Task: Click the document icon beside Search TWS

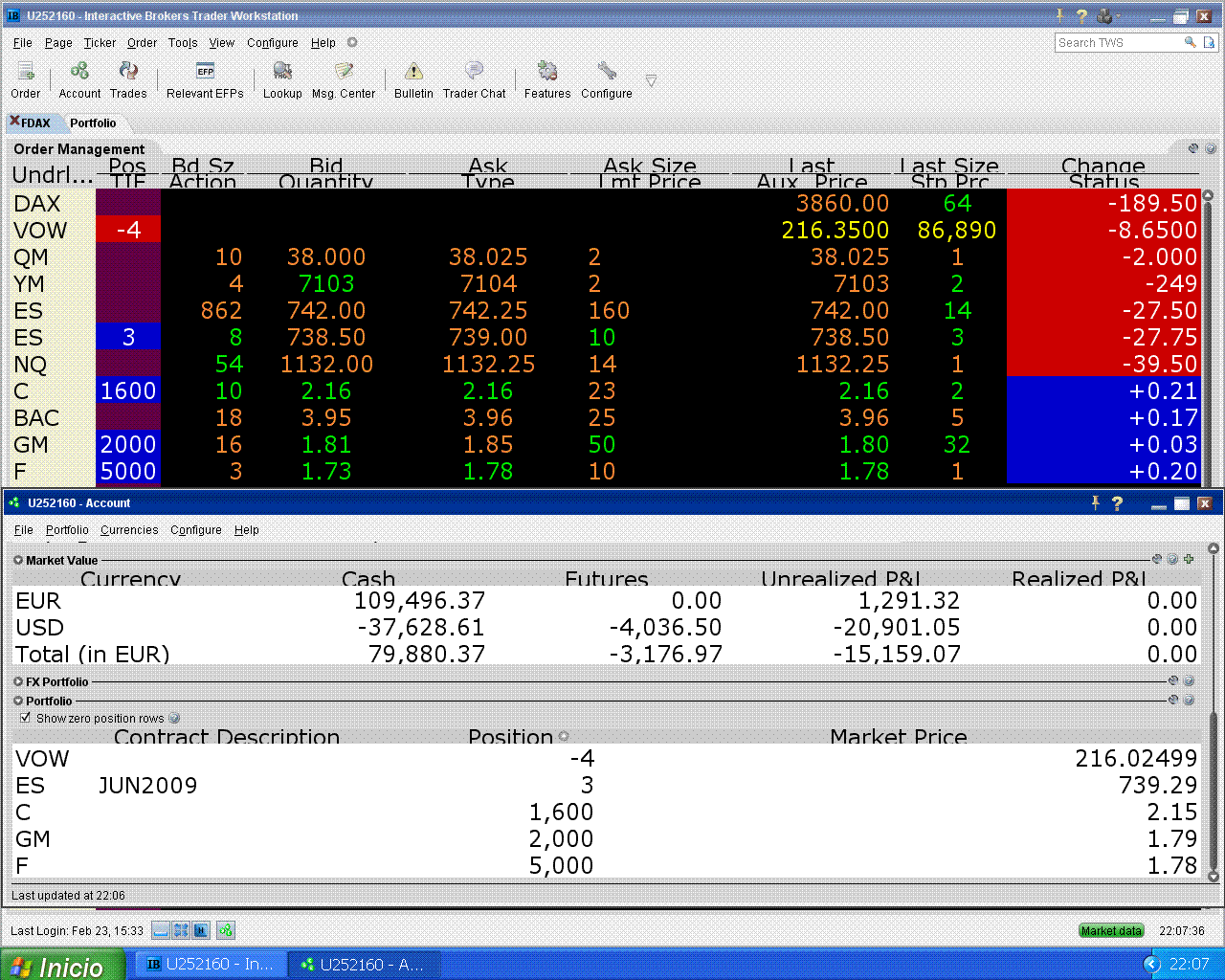Action: tap(1210, 42)
